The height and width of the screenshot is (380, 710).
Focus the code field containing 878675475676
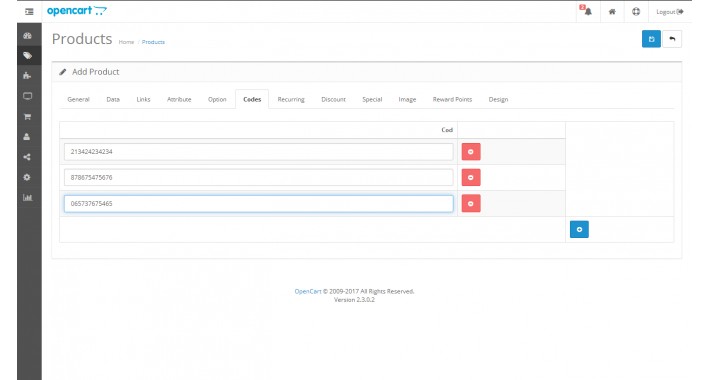pyautogui.click(x=259, y=178)
